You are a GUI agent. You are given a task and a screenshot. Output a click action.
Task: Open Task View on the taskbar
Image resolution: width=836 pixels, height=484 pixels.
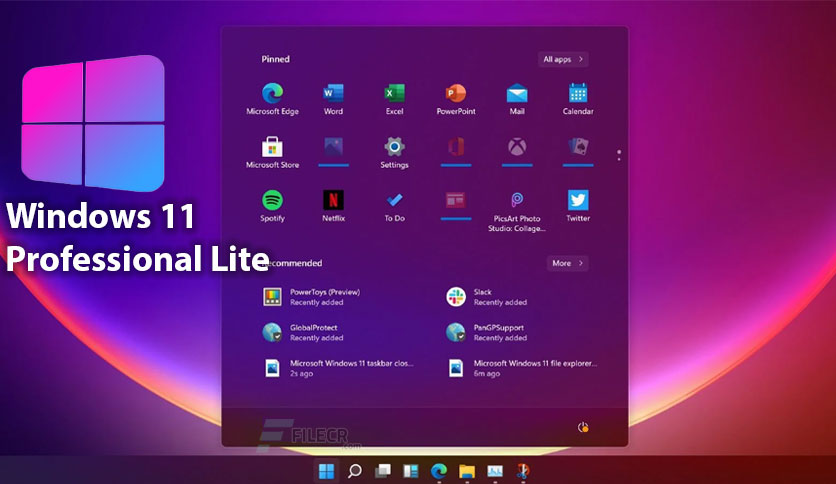tap(383, 471)
